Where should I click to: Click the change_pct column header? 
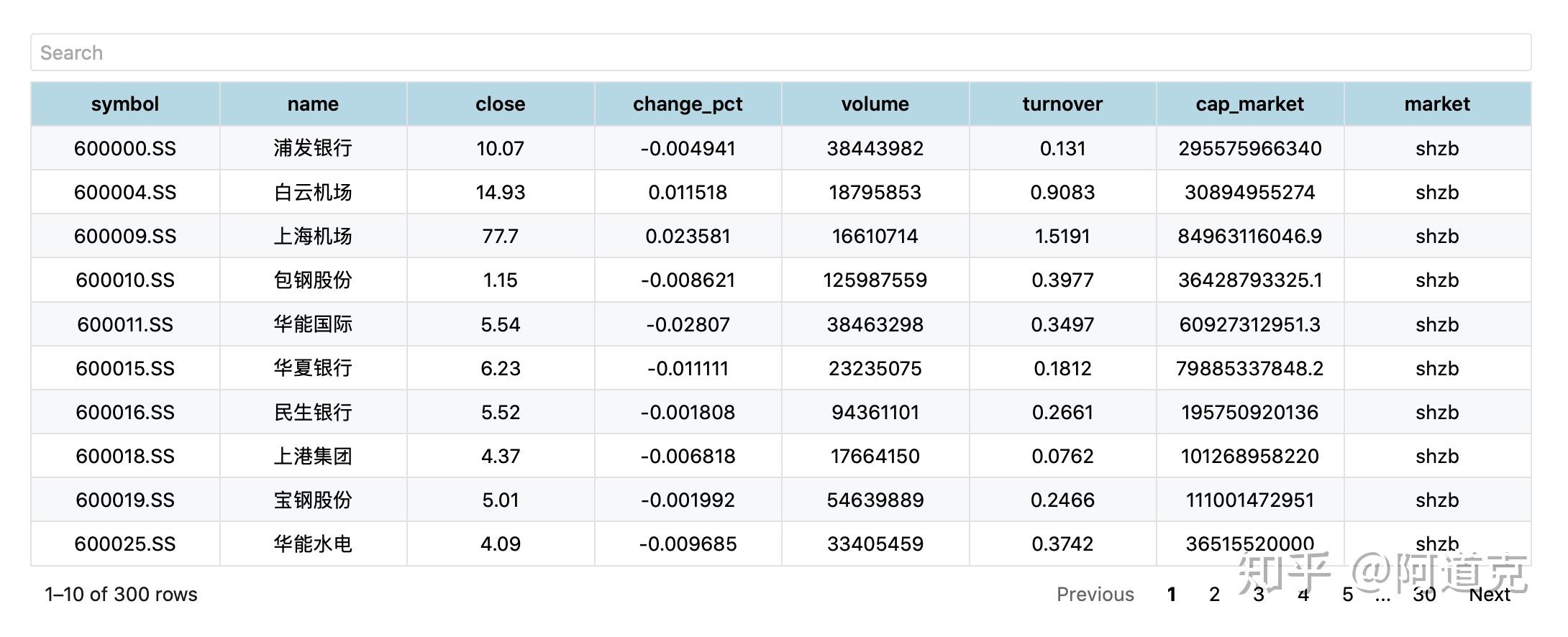click(x=688, y=104)
